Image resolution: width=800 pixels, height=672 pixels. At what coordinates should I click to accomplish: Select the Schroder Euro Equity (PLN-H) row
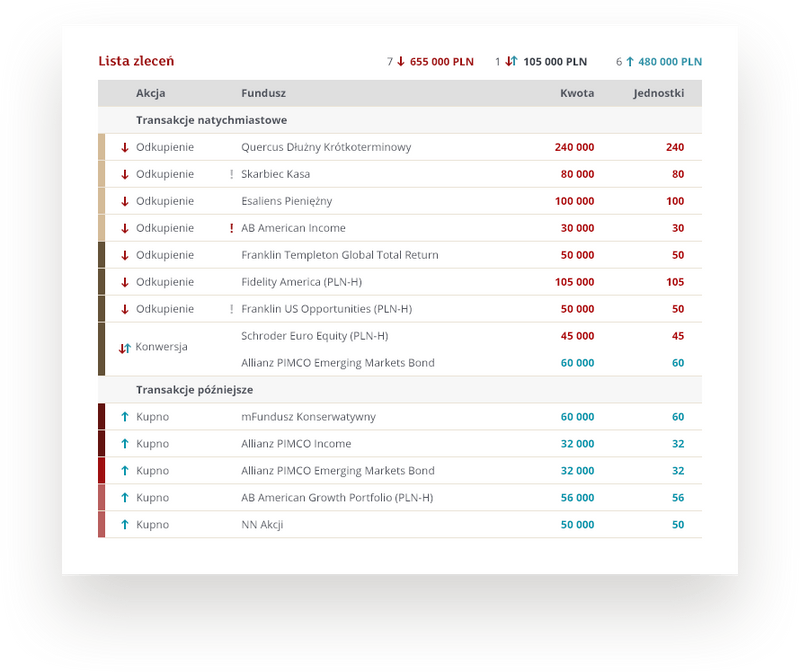click(x=314, y=336)
